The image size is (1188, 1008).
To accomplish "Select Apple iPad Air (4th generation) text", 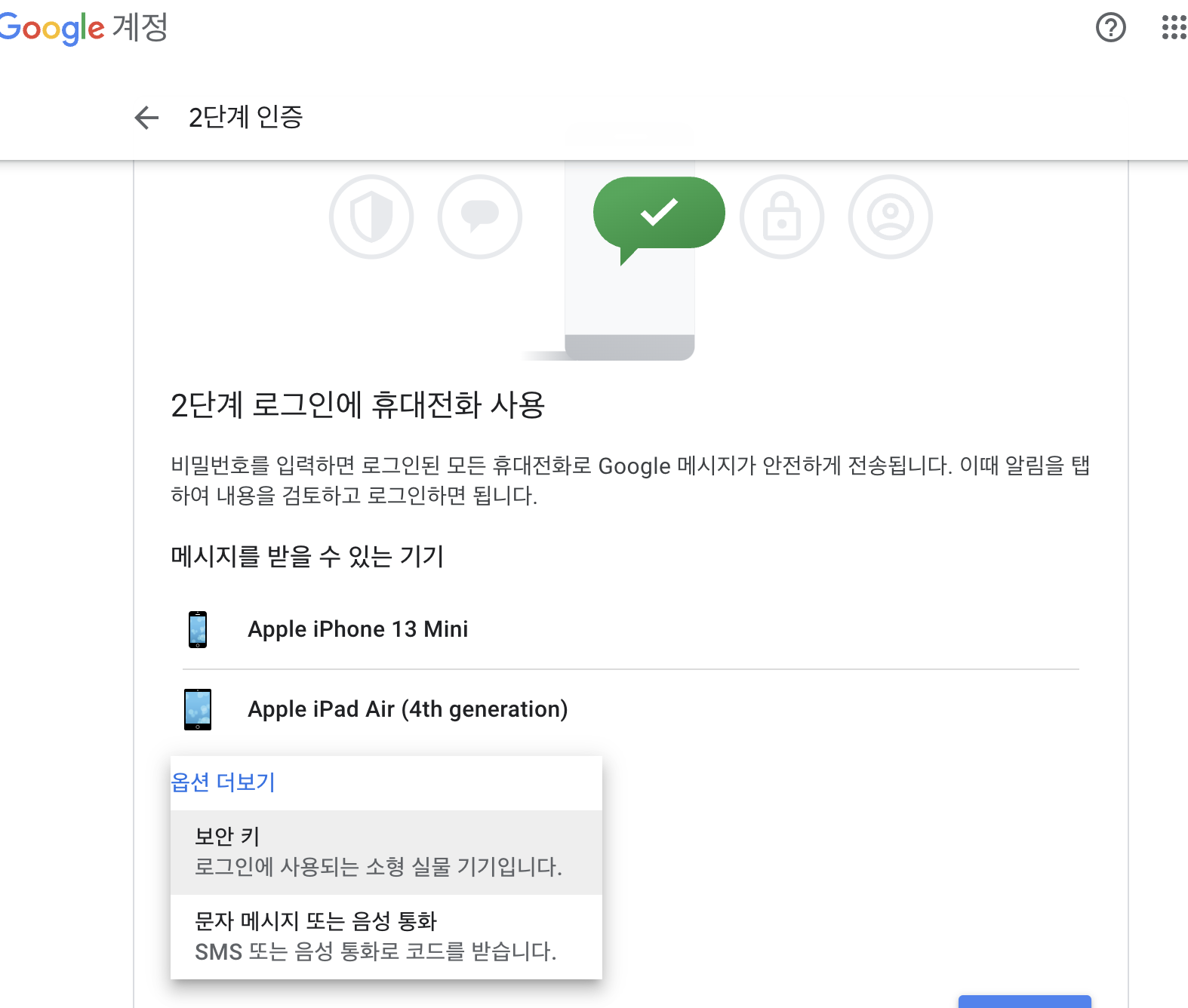I will pyautogui.click(x=408, y=709).
